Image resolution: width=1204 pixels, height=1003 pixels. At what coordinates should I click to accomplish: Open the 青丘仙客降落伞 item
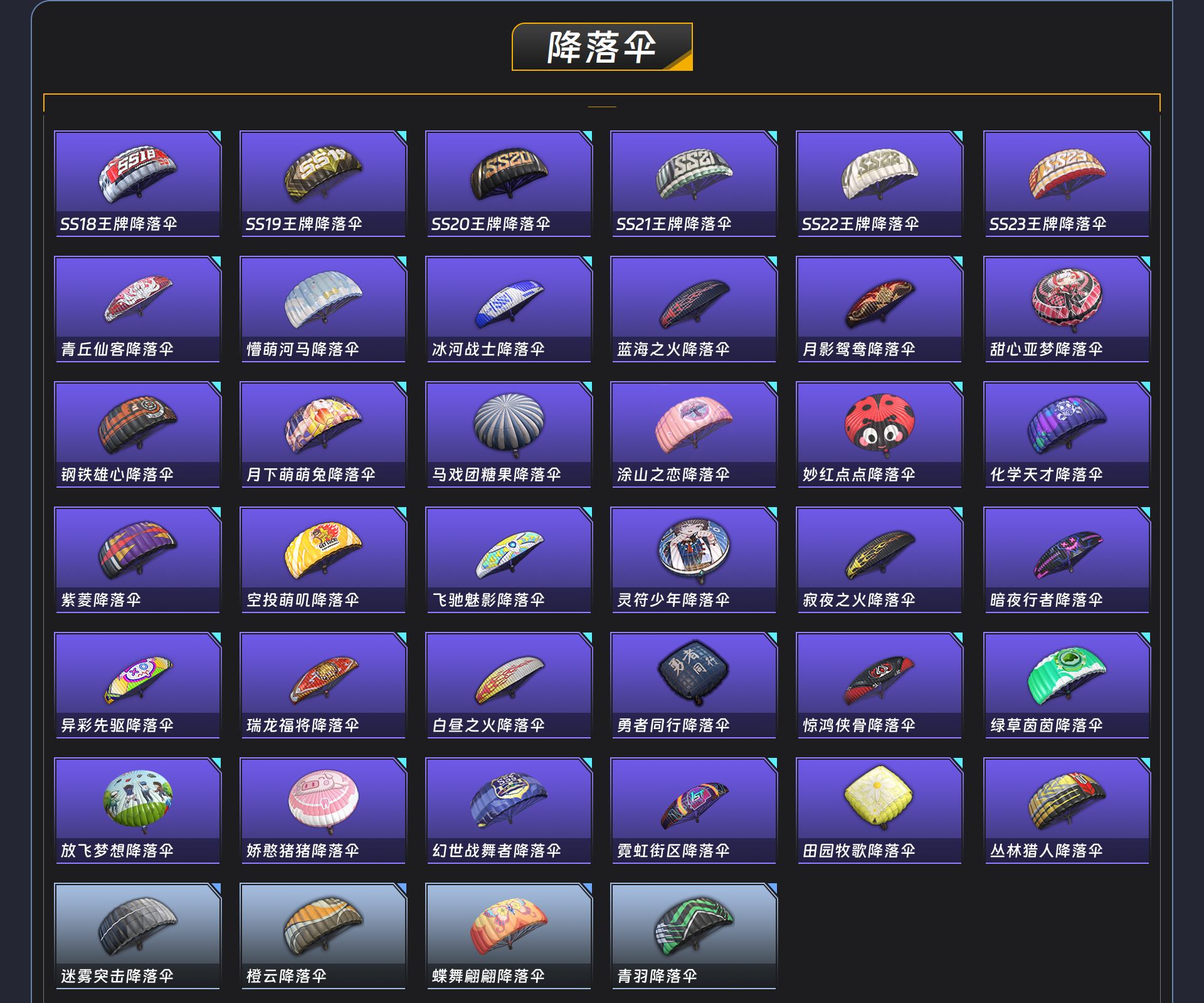[137, 309]
